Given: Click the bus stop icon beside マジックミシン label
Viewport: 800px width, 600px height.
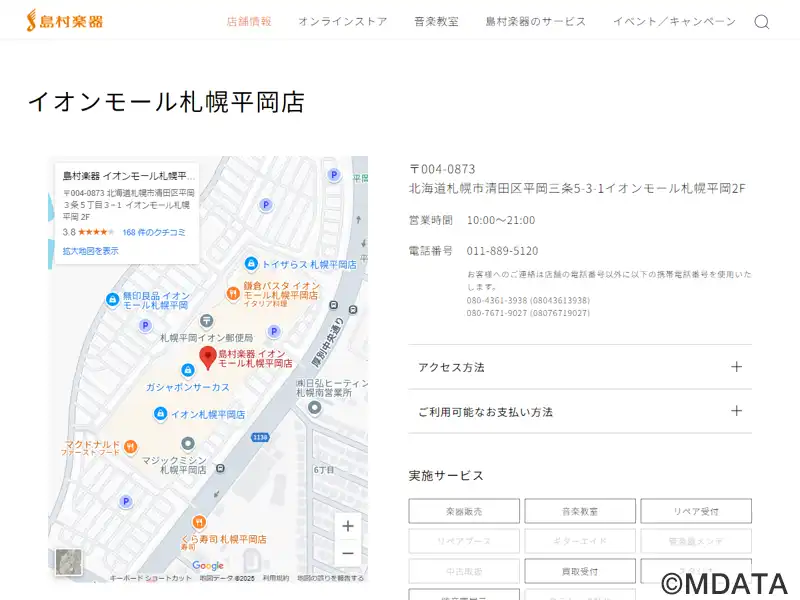Looking at the screenshot, I should tap(220, 468).
